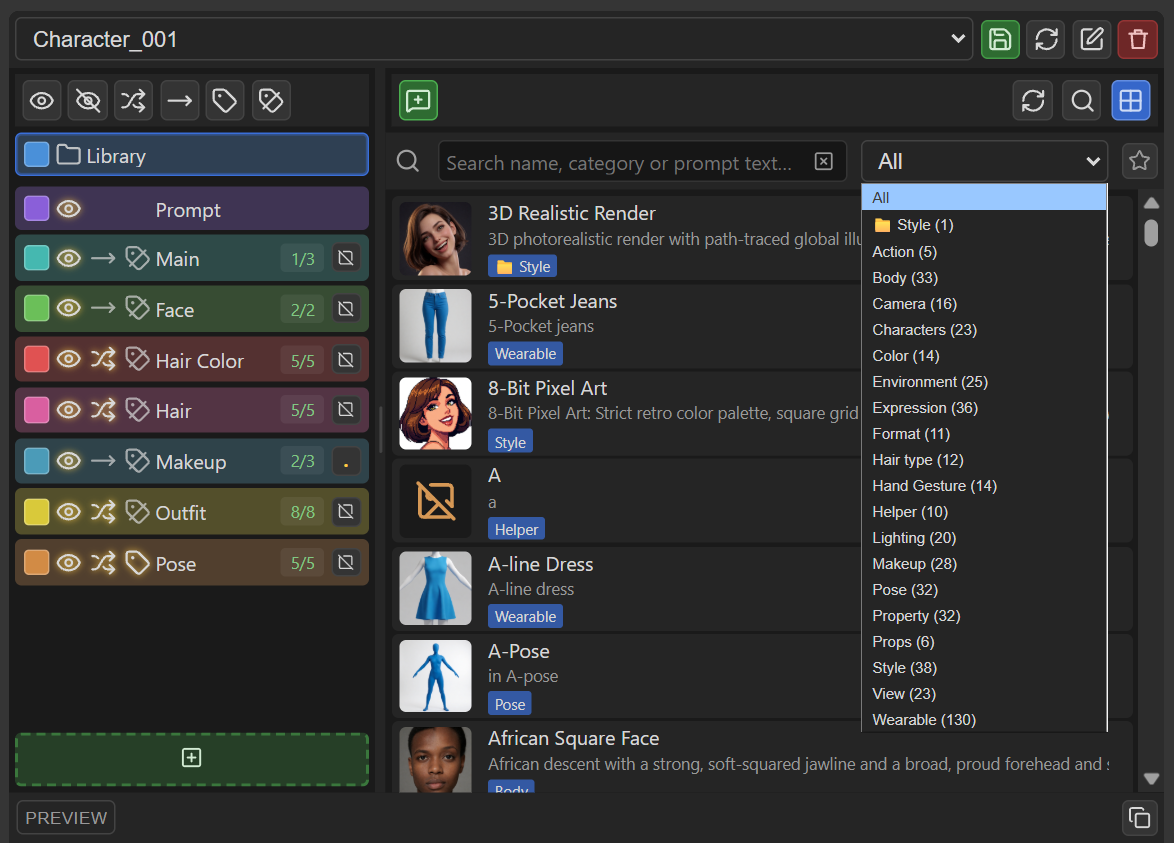Screen dimensions: 1174x843
Task: Choose Lighting (20) category filter
Action: coord(984,538)
